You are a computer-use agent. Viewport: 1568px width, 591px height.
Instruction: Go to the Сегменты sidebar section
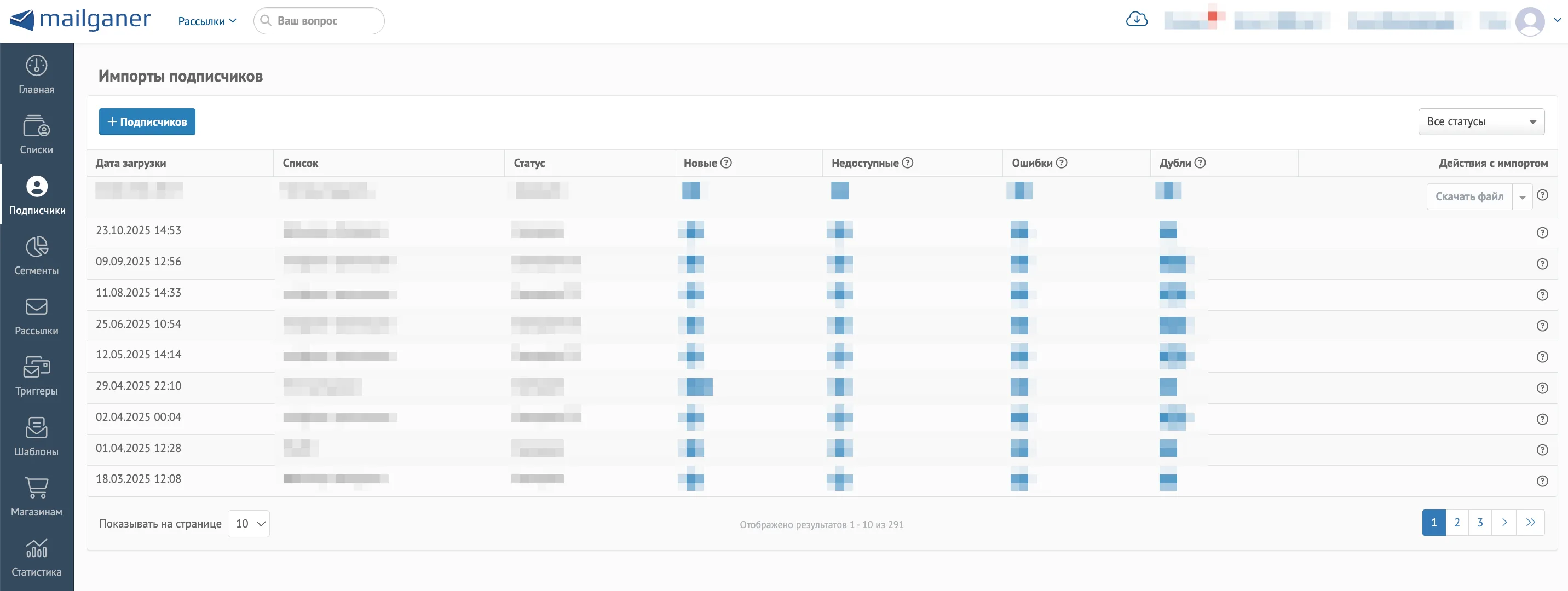[x=37, y=255]
